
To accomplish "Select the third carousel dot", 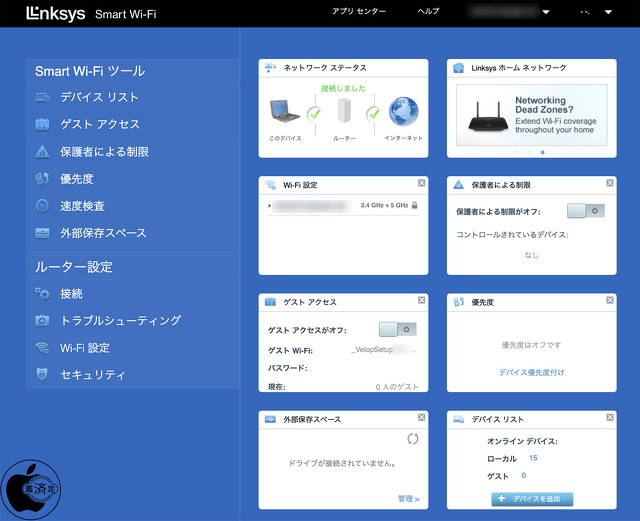I will (542, 152).
